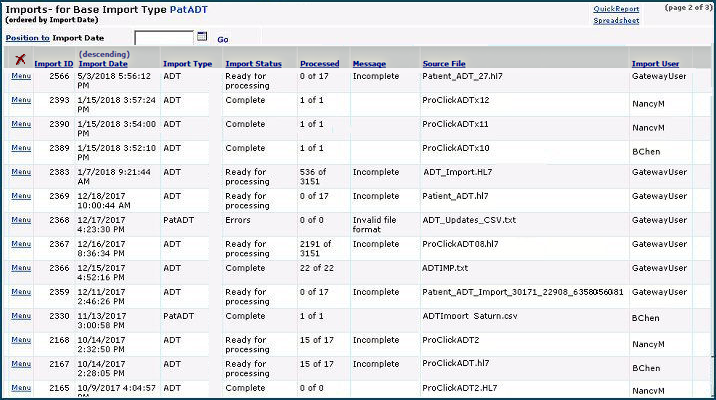
Task: Open Menu for import 2368 with errors
Action: pyautogui.click(x=20, y=219)
